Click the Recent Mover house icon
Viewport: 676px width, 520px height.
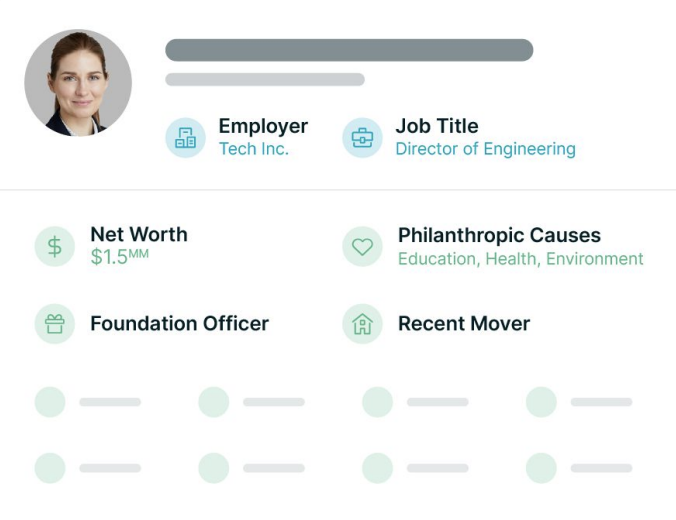tap(362, 324)
